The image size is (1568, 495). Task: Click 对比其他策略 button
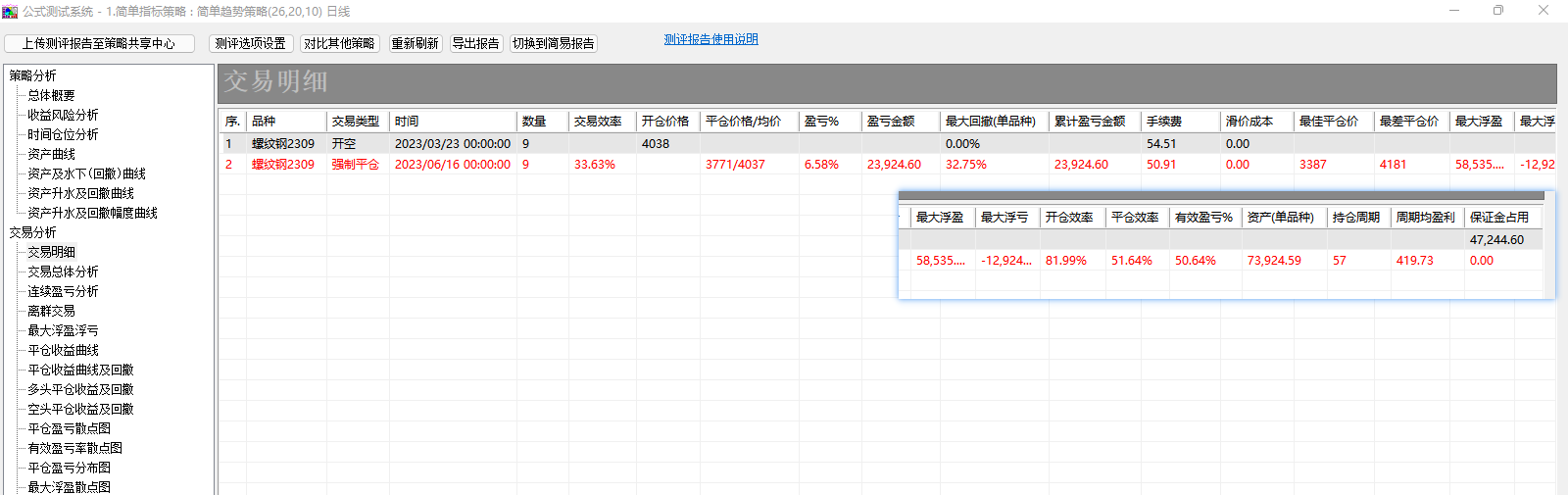(339, 44)
